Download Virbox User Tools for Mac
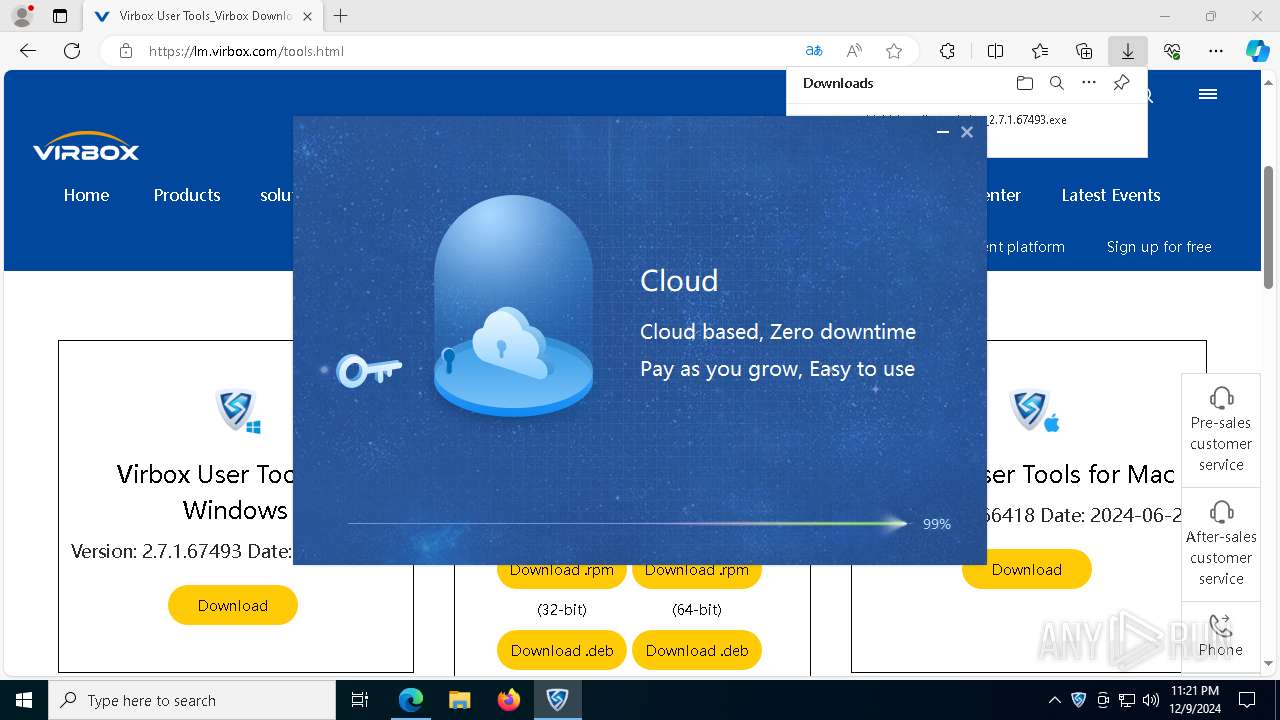This screenshot has height=720, width=1280. (1027, 569)
